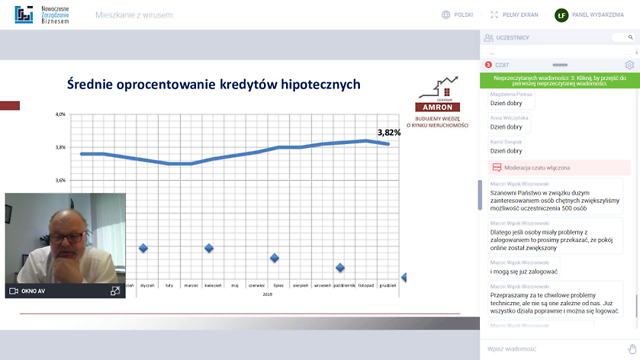Collapse the CZAT panel header
This screenshot has width=640, height=360.
tap(502, 65)
